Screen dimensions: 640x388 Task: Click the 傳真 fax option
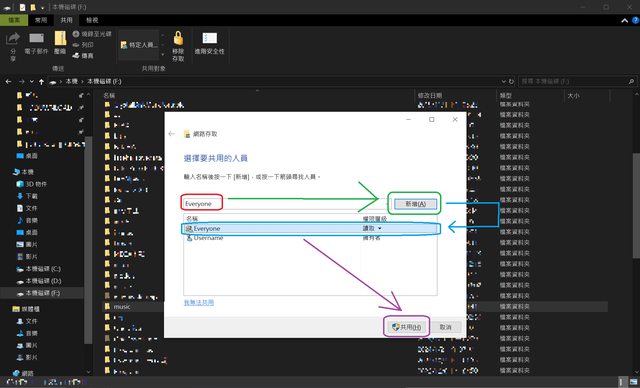tap(83, 55)
